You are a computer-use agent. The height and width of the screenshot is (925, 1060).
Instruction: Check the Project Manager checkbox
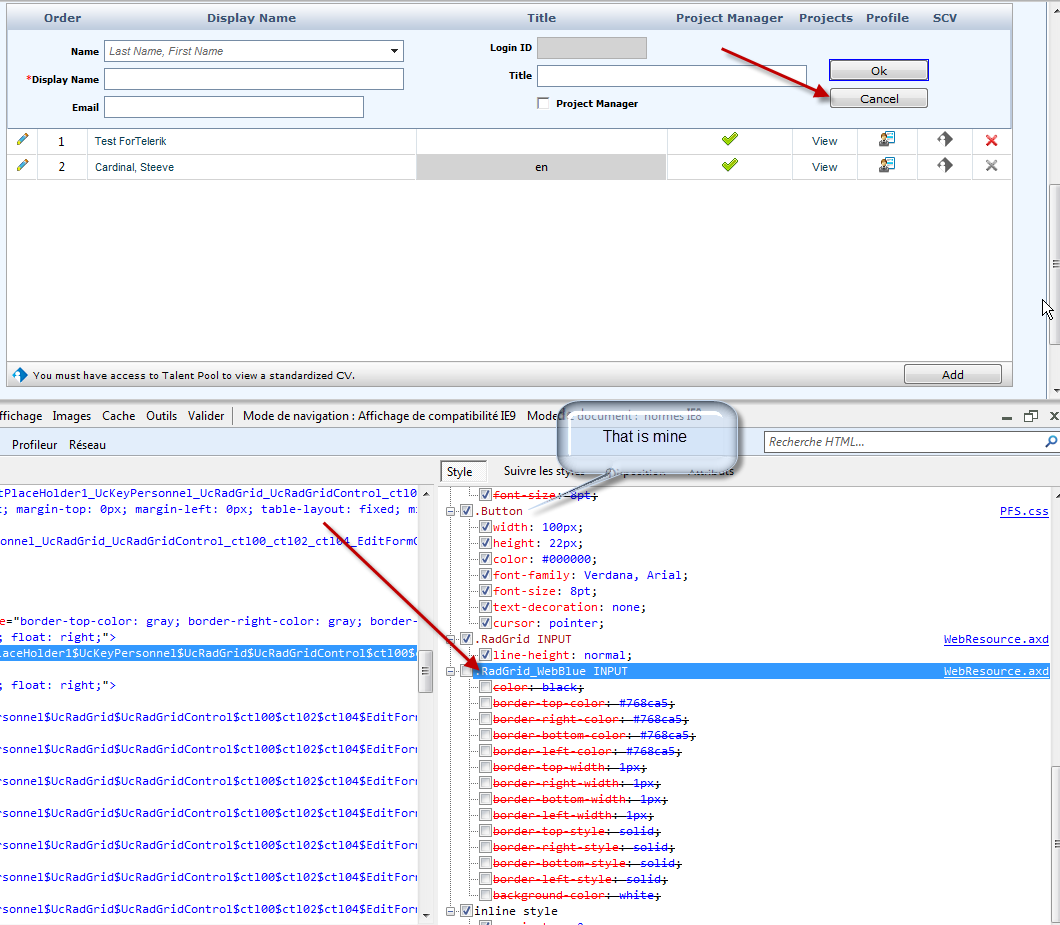tap(543, 103)
